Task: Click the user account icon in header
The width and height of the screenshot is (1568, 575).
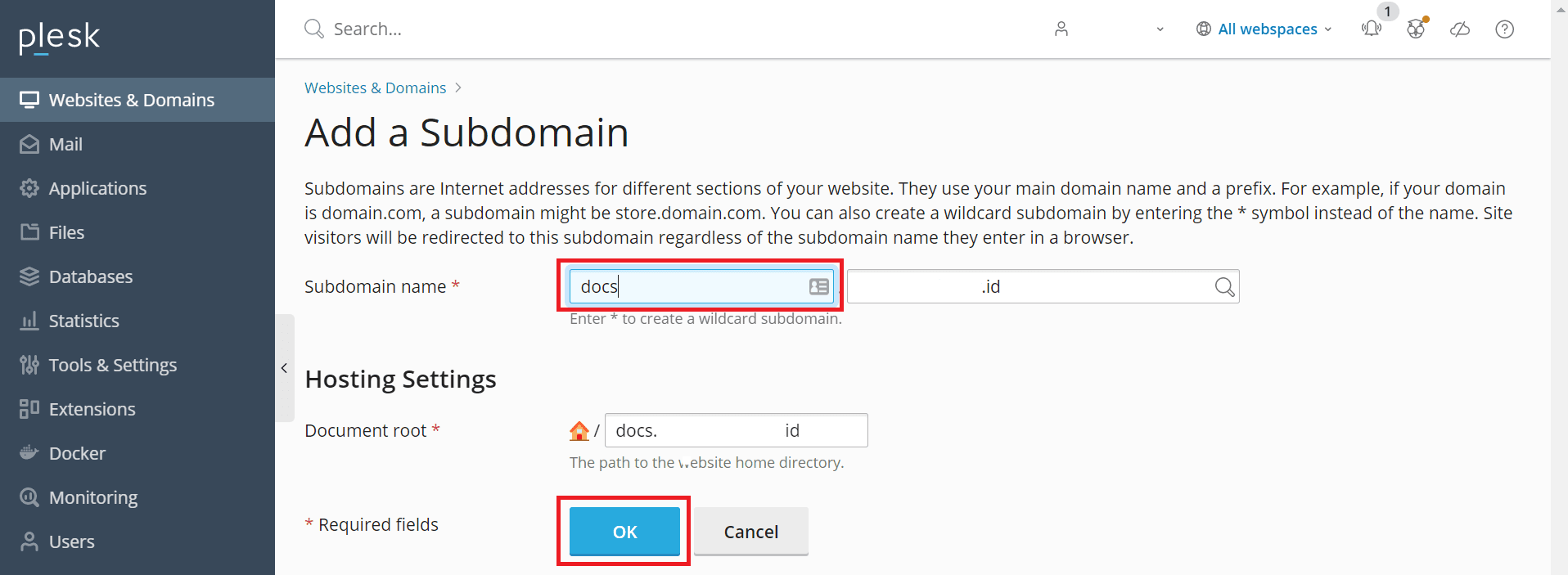Action: (x=1061, y=29)
